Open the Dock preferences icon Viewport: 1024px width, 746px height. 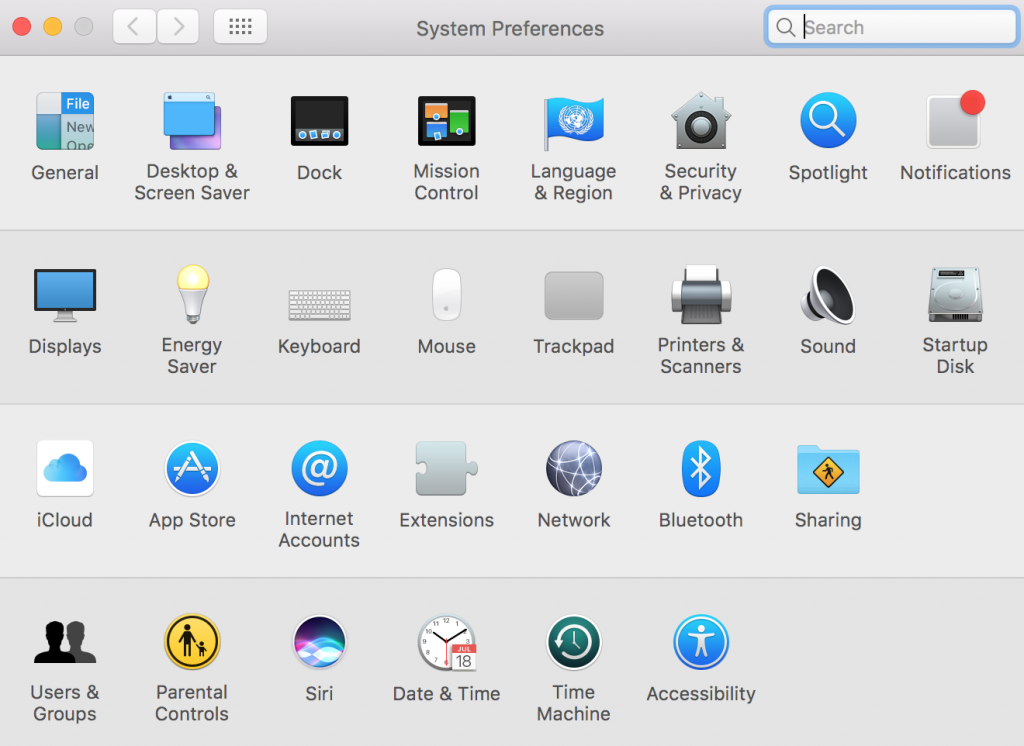coord(319,122)
